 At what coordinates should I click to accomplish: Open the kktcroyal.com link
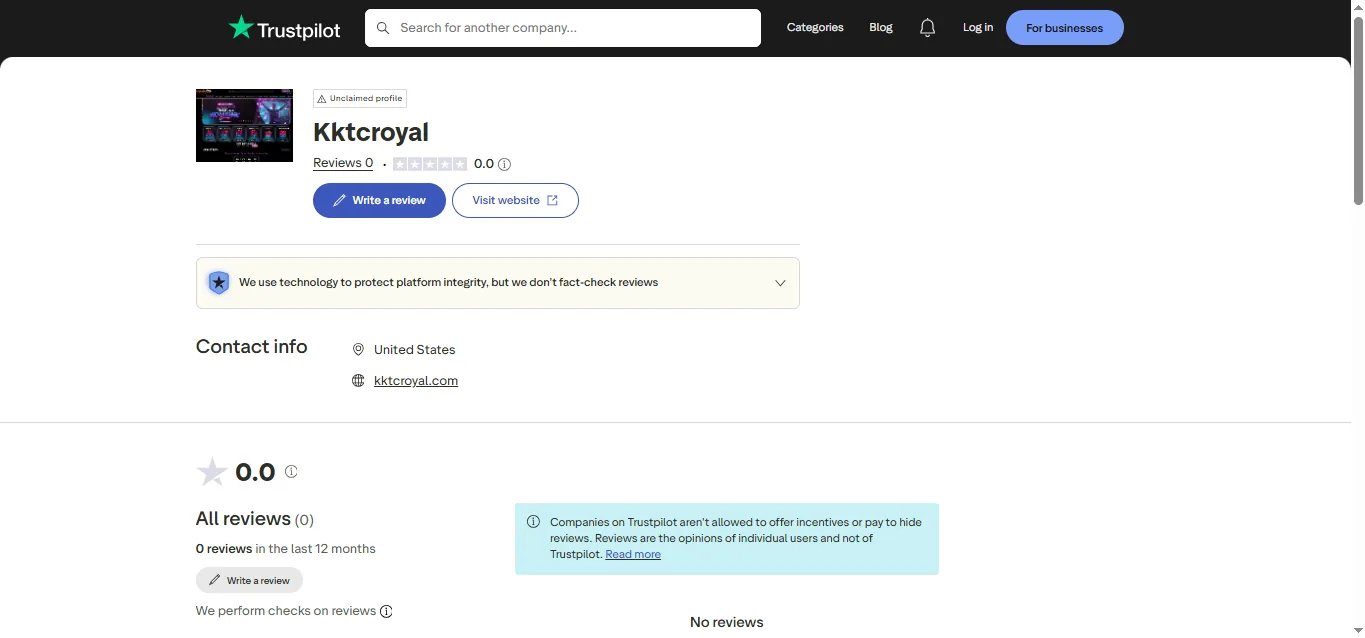[416, 381]
